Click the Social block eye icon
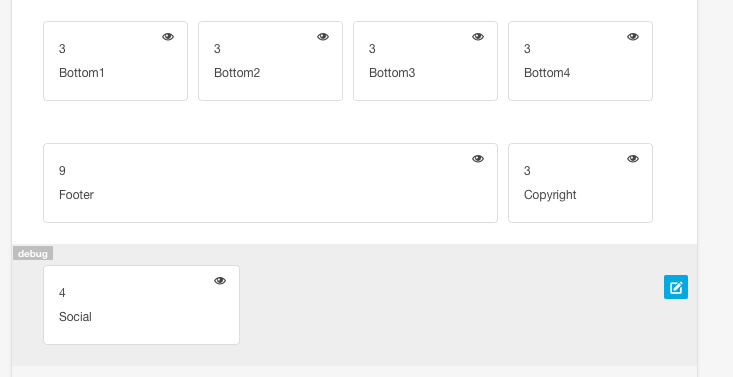This screenshot has width=733, height=377. pyautogui.click(x=220, y=281)
